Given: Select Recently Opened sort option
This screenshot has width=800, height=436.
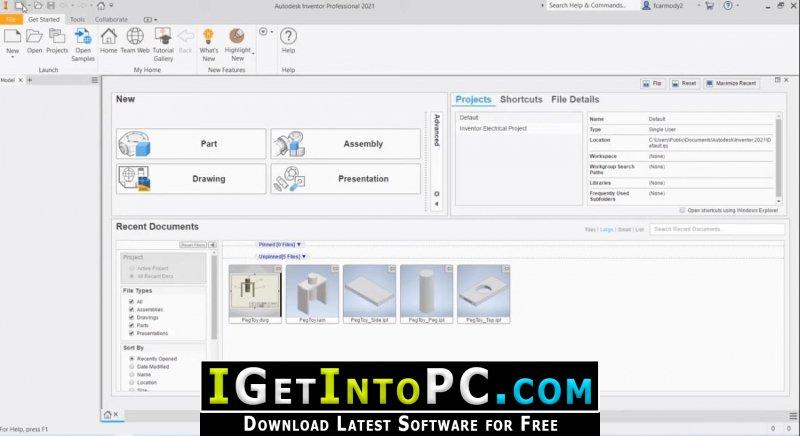Looking at the screenshot, I should [132, 358].
